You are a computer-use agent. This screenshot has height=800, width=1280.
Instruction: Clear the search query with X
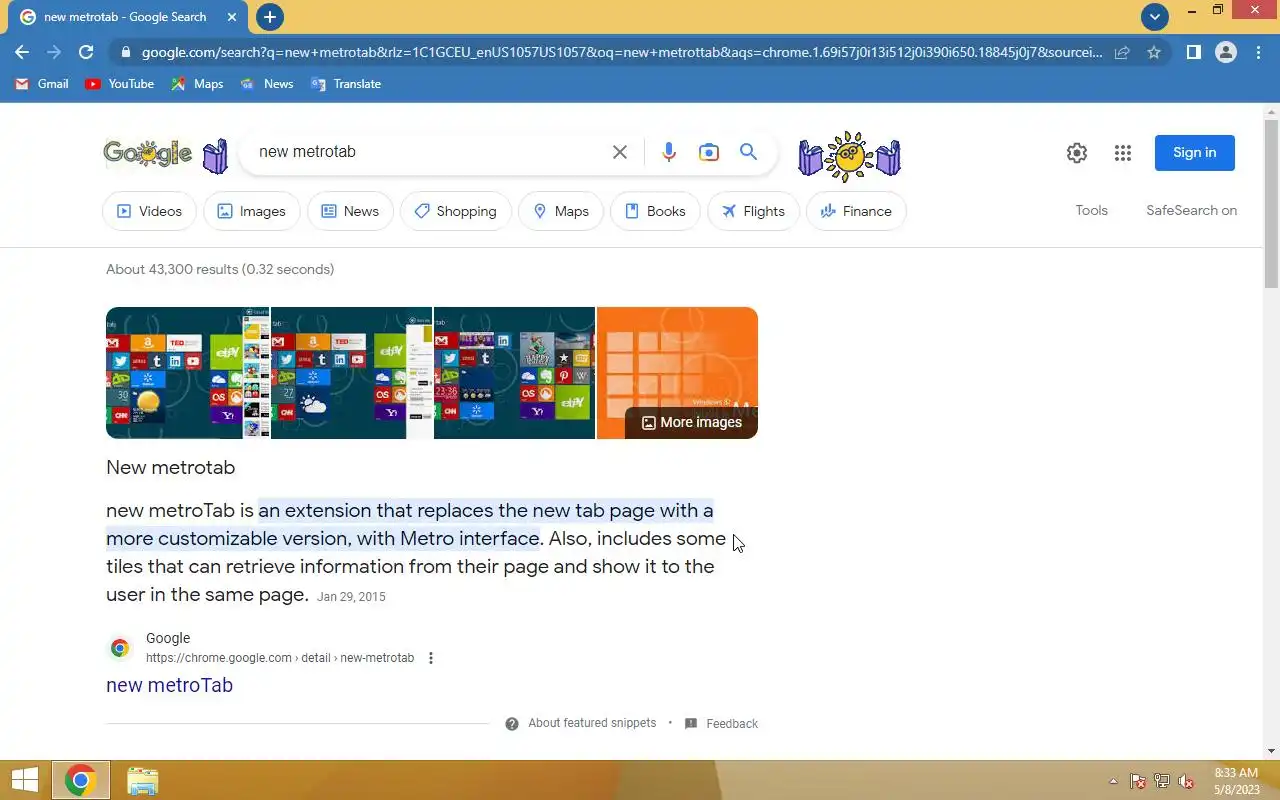[x=620, y=152]
